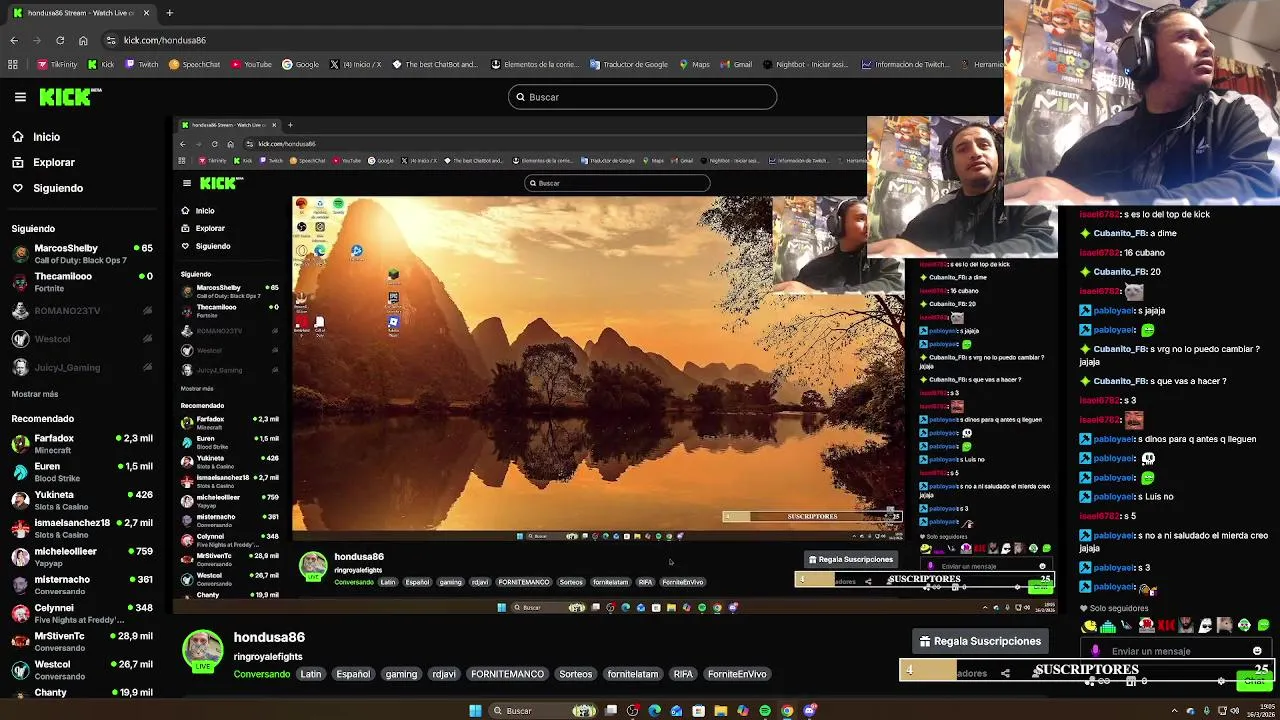This screenshot has height=720, width=1280.
Task: Open the Chrome apps grid shortcut
Action: (12, 64)
